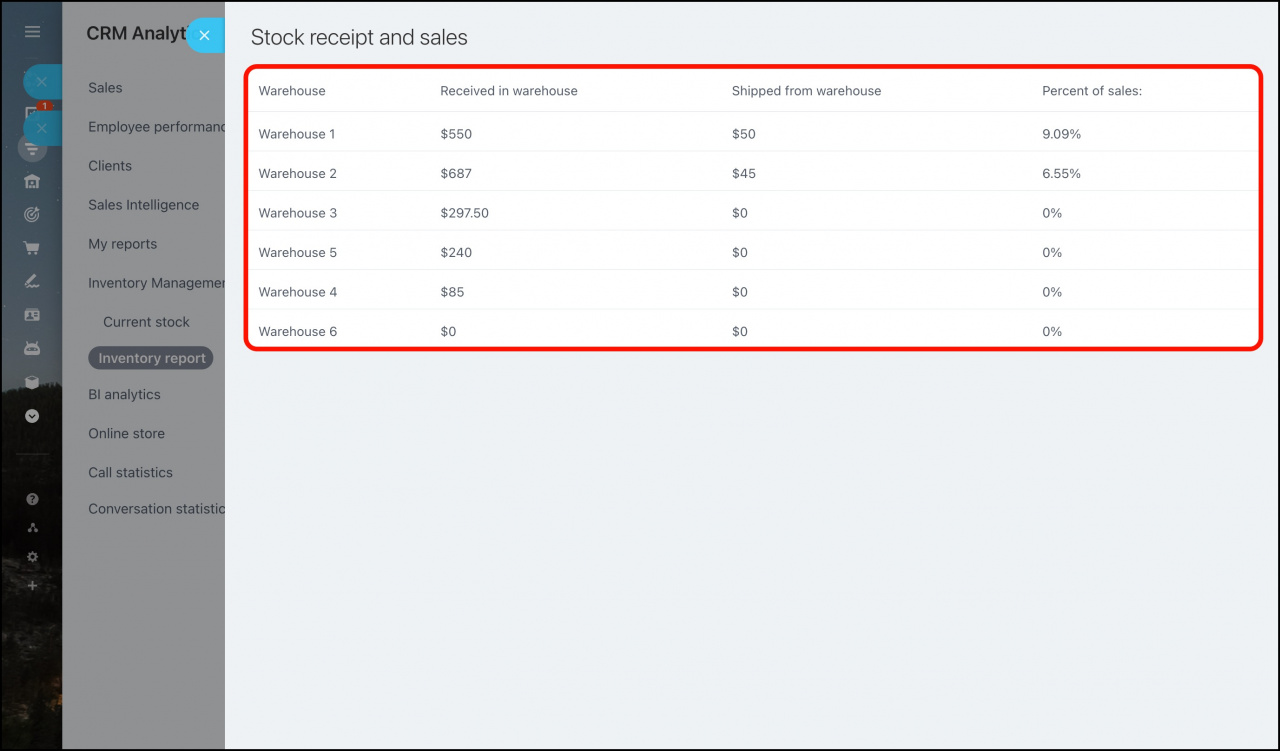Go to My reports
The image size is (1280, 751).
pos(122,244)
